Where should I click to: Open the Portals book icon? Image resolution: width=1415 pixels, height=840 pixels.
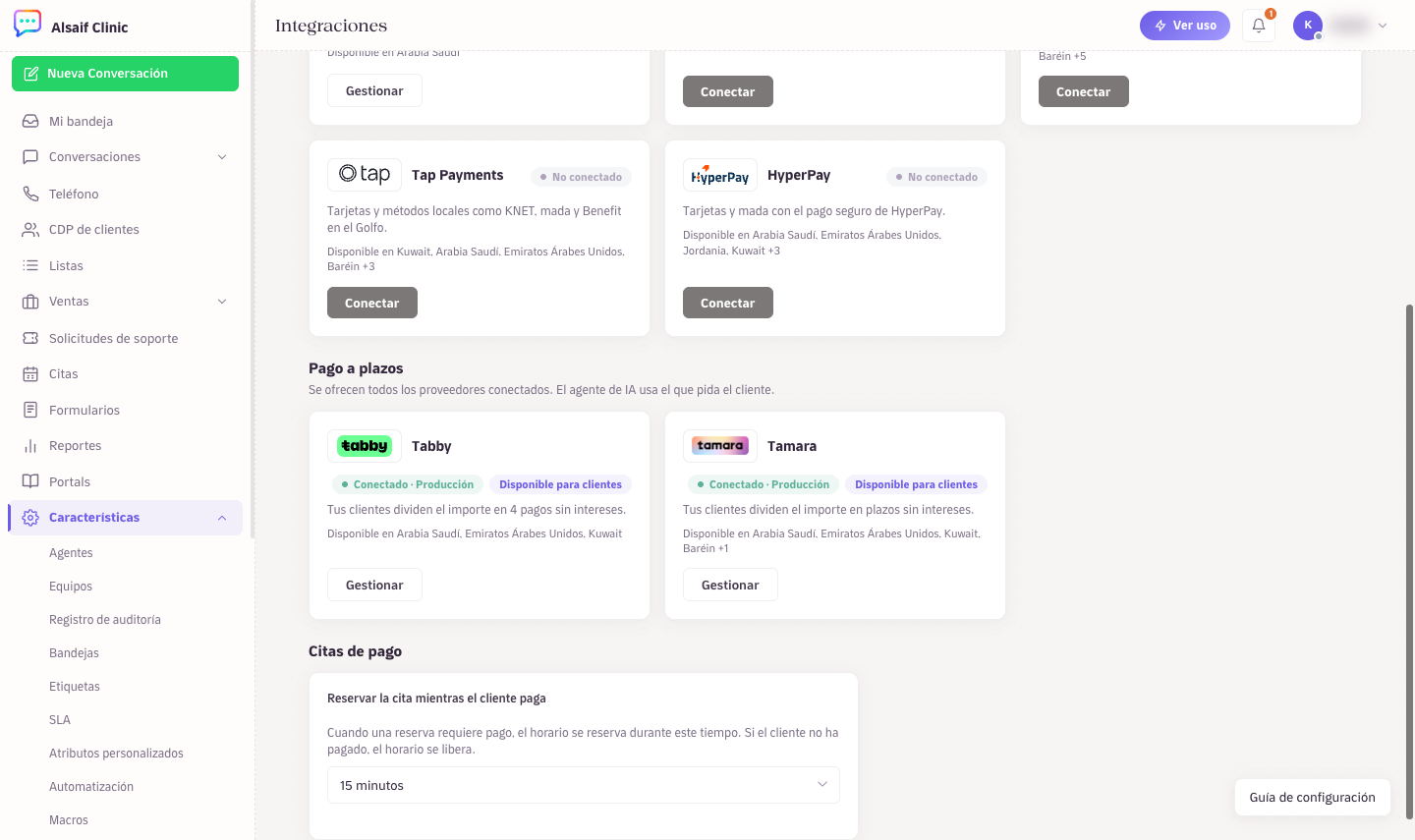pos(30,481)
